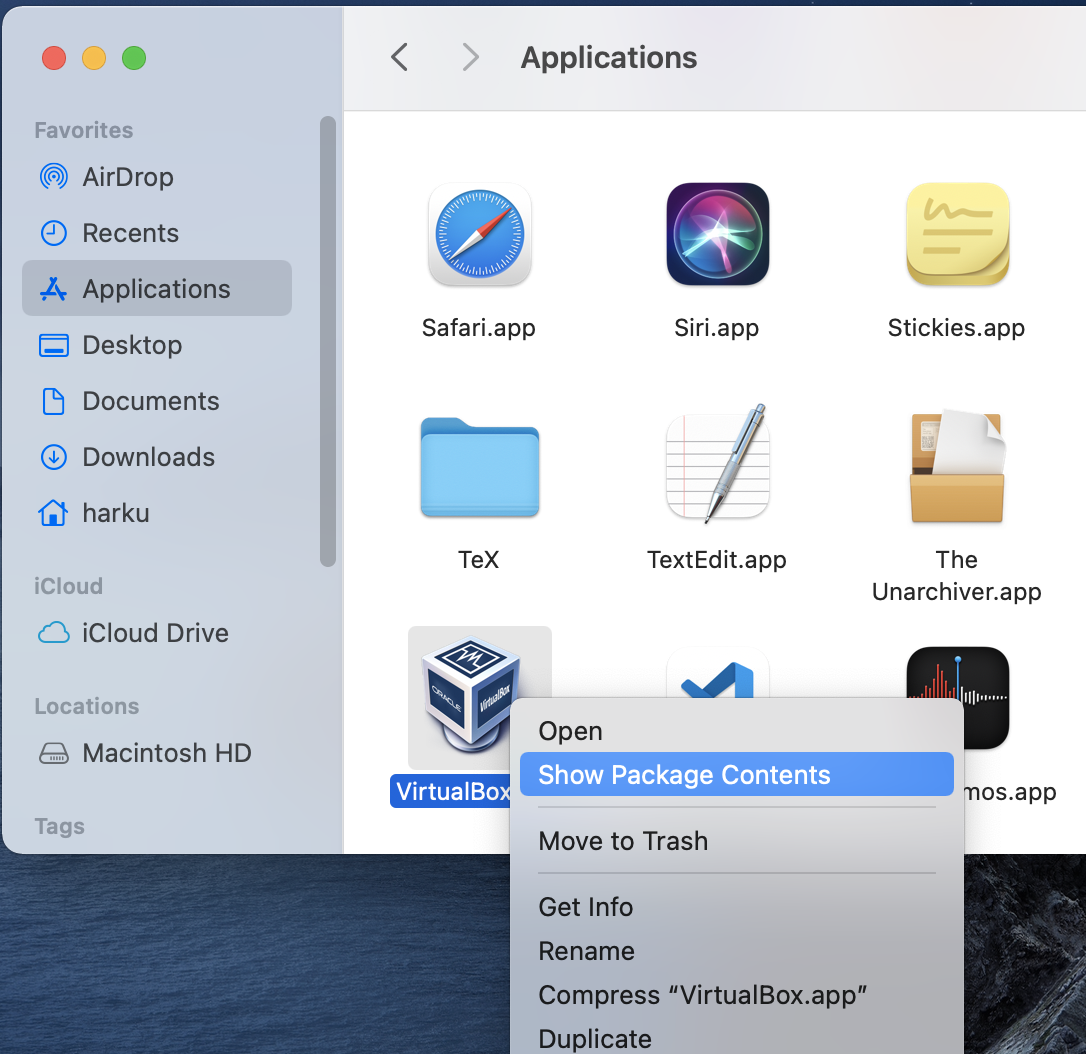The height and width of the screenshot is (1054, 1086).
Task: Select the Visual Studio Code icon
Action: [718, 672]
